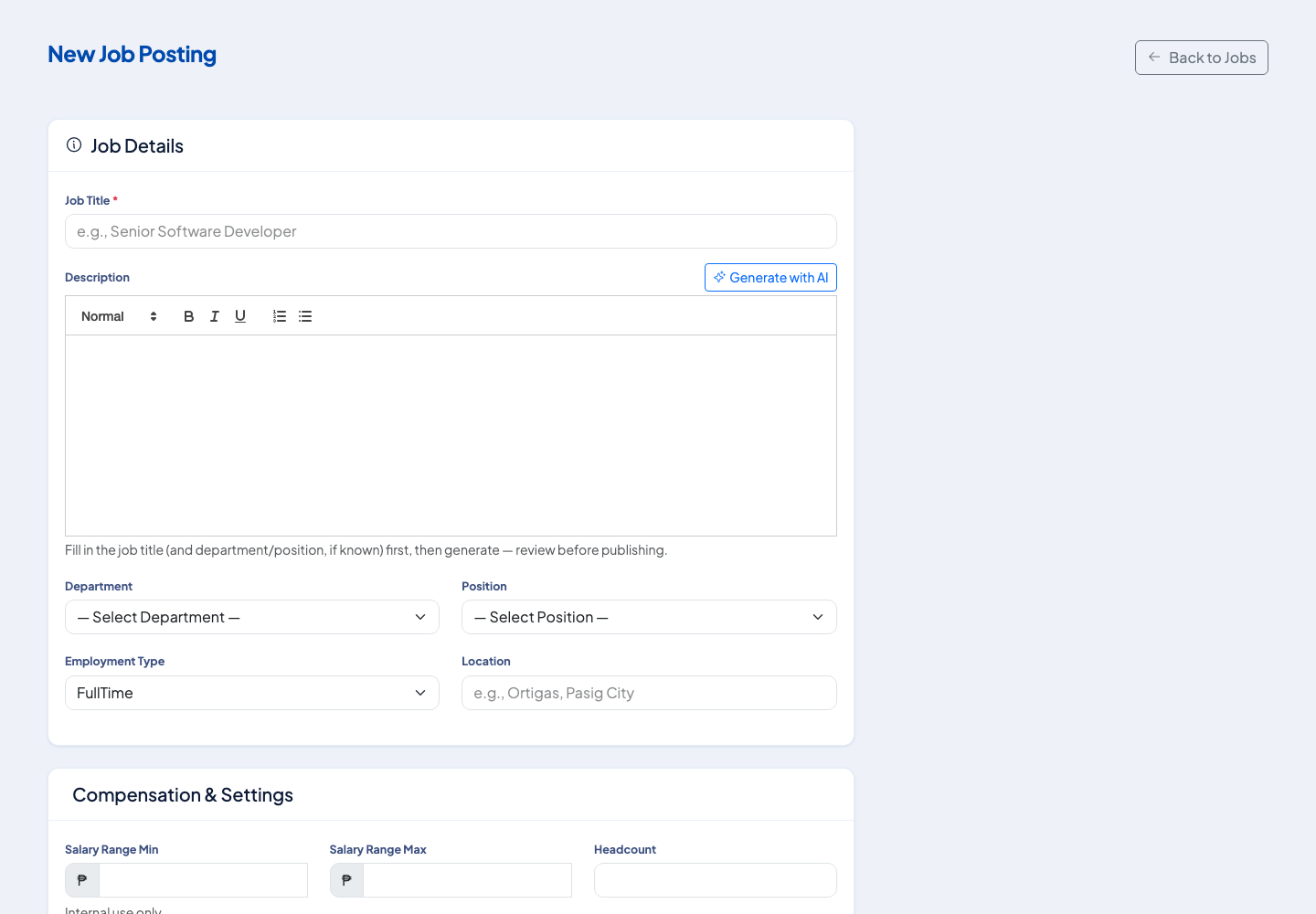Click the Position field label
This screenshot has height=914, width=1316.
(484, 586)
